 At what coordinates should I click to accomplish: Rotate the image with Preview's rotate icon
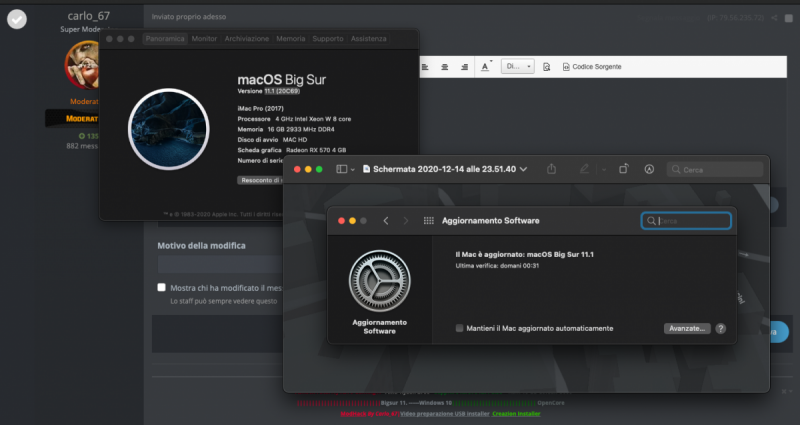pos(624,168)
